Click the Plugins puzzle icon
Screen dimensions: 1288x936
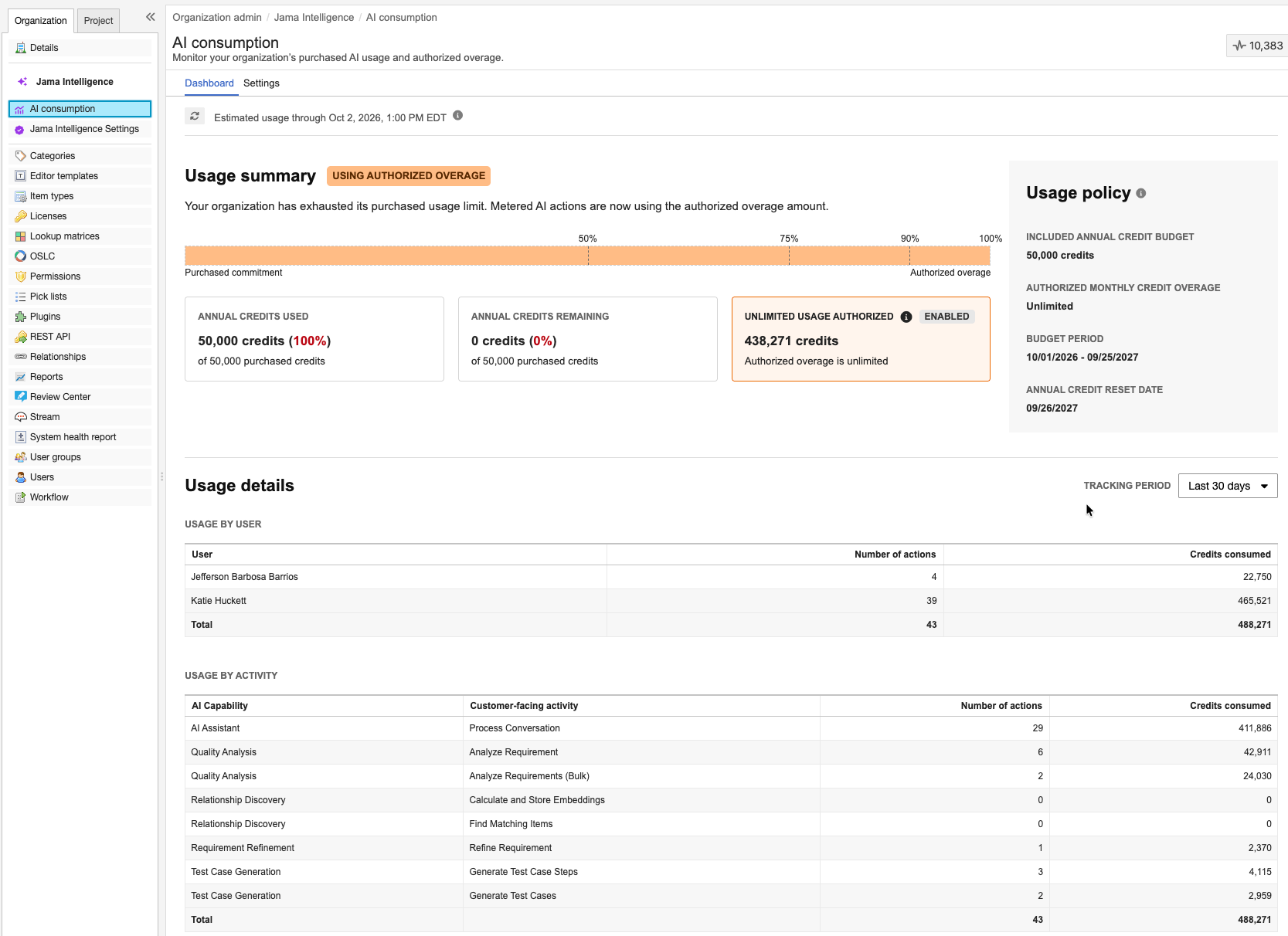[x=21, y=317]
